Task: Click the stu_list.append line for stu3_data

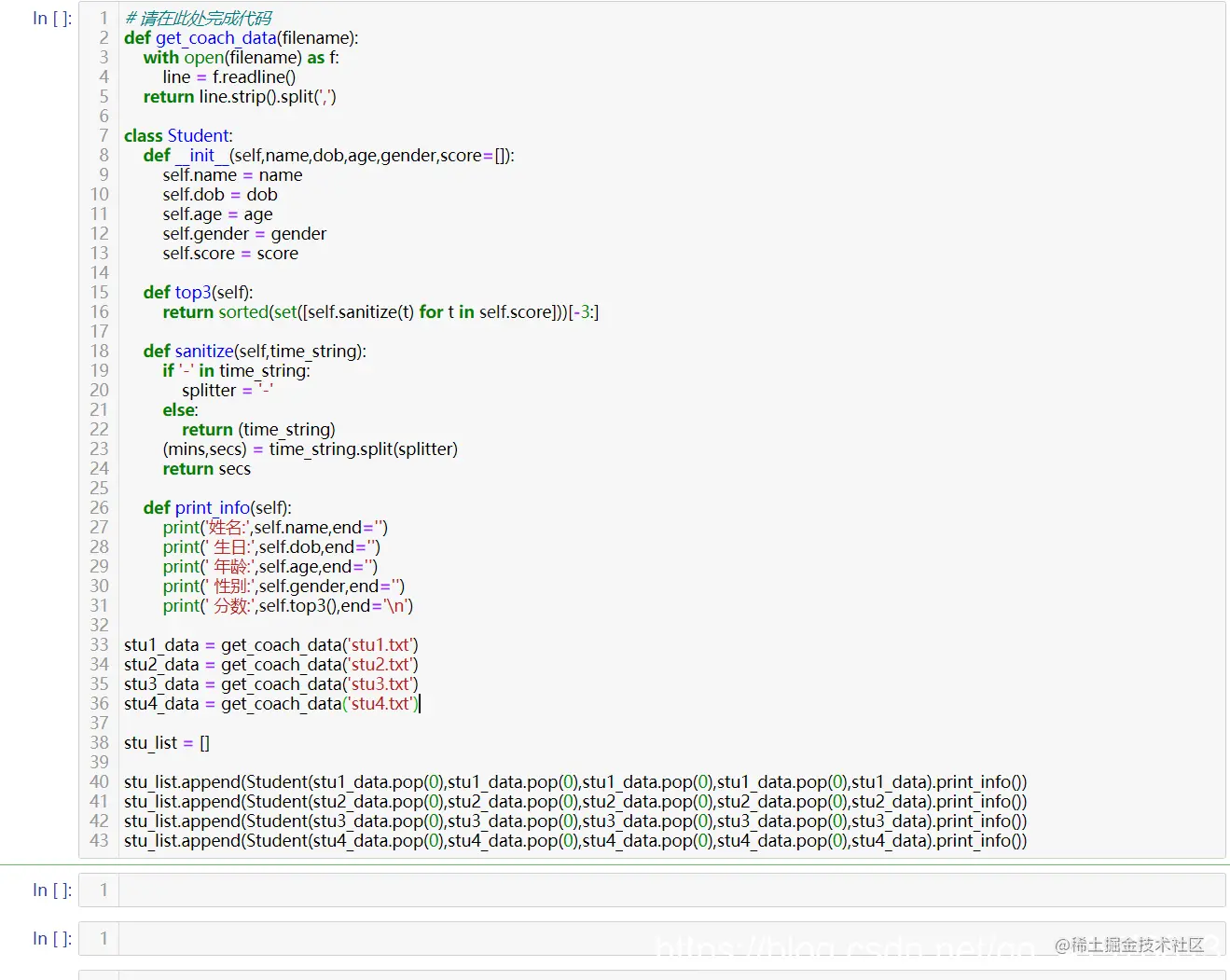Action: click(575, 821)
